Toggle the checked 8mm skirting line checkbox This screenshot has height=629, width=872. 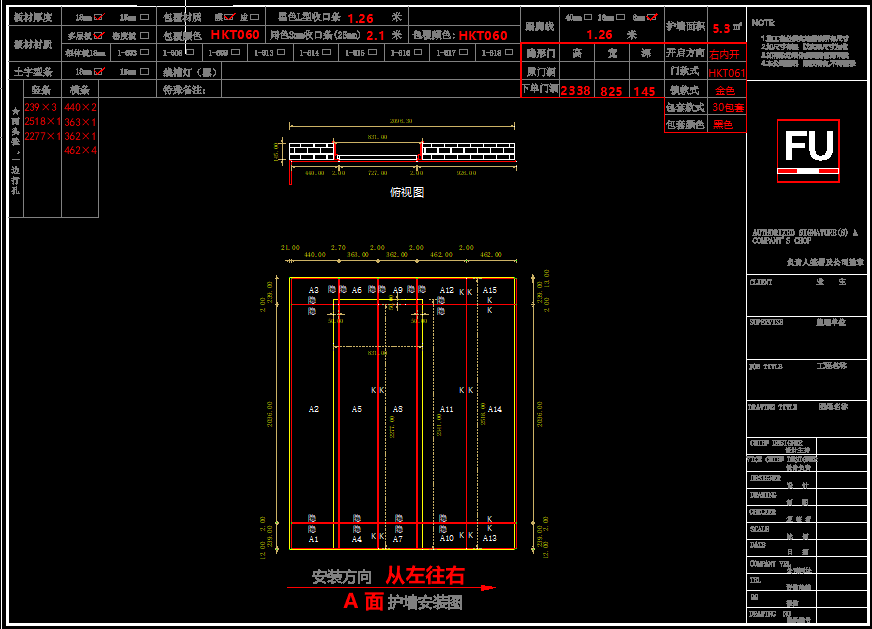click(652, 18)
